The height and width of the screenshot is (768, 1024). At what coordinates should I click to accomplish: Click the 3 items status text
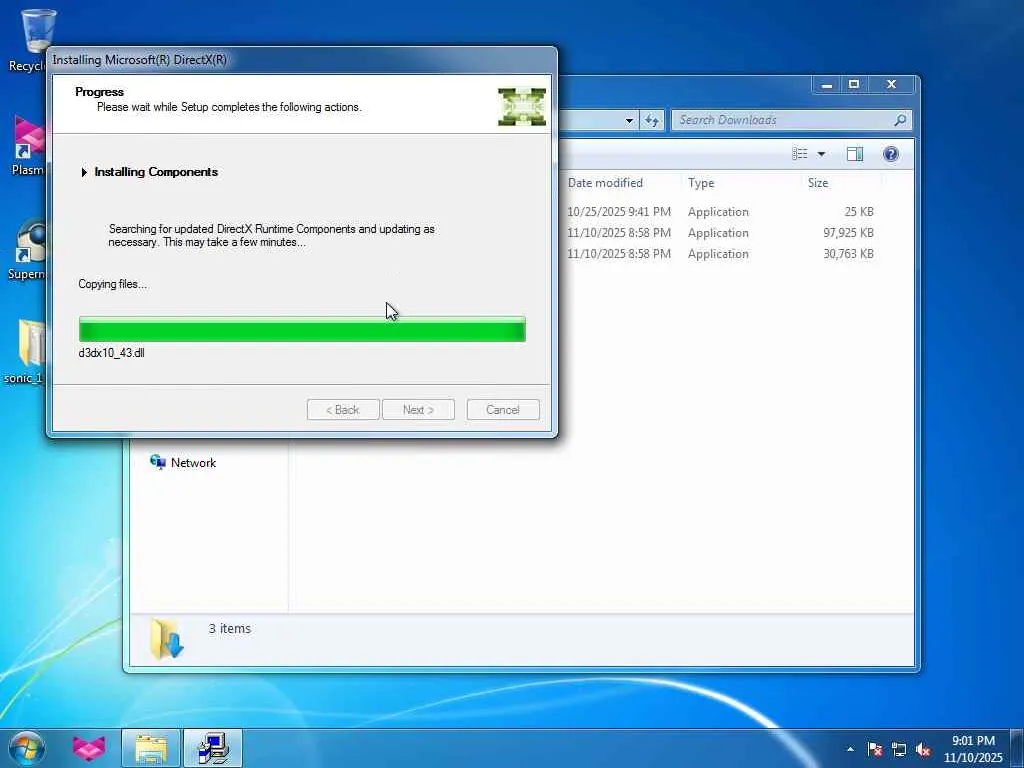[230, 628]
